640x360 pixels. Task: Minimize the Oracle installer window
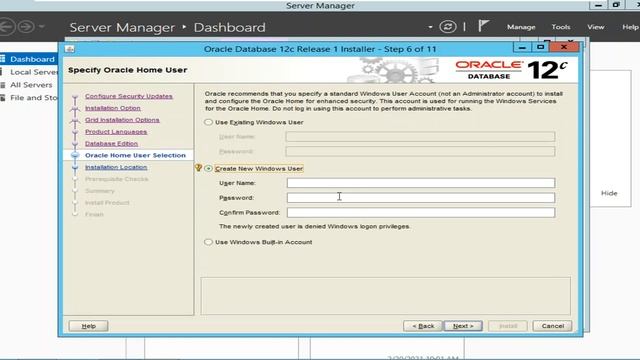click(522, 48)
